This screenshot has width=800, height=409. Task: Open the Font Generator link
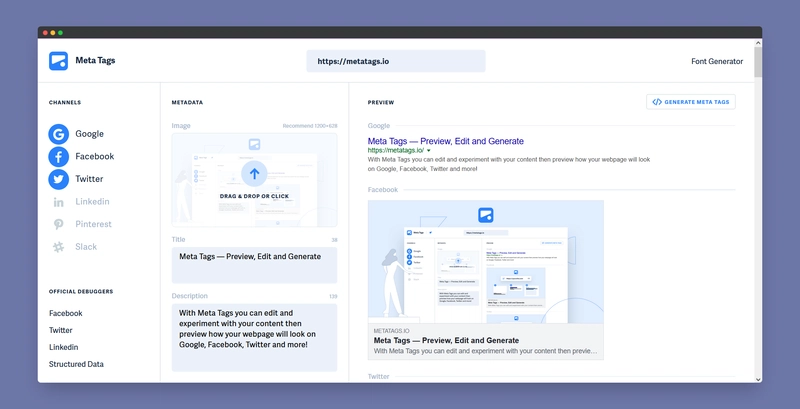[717, 61]
